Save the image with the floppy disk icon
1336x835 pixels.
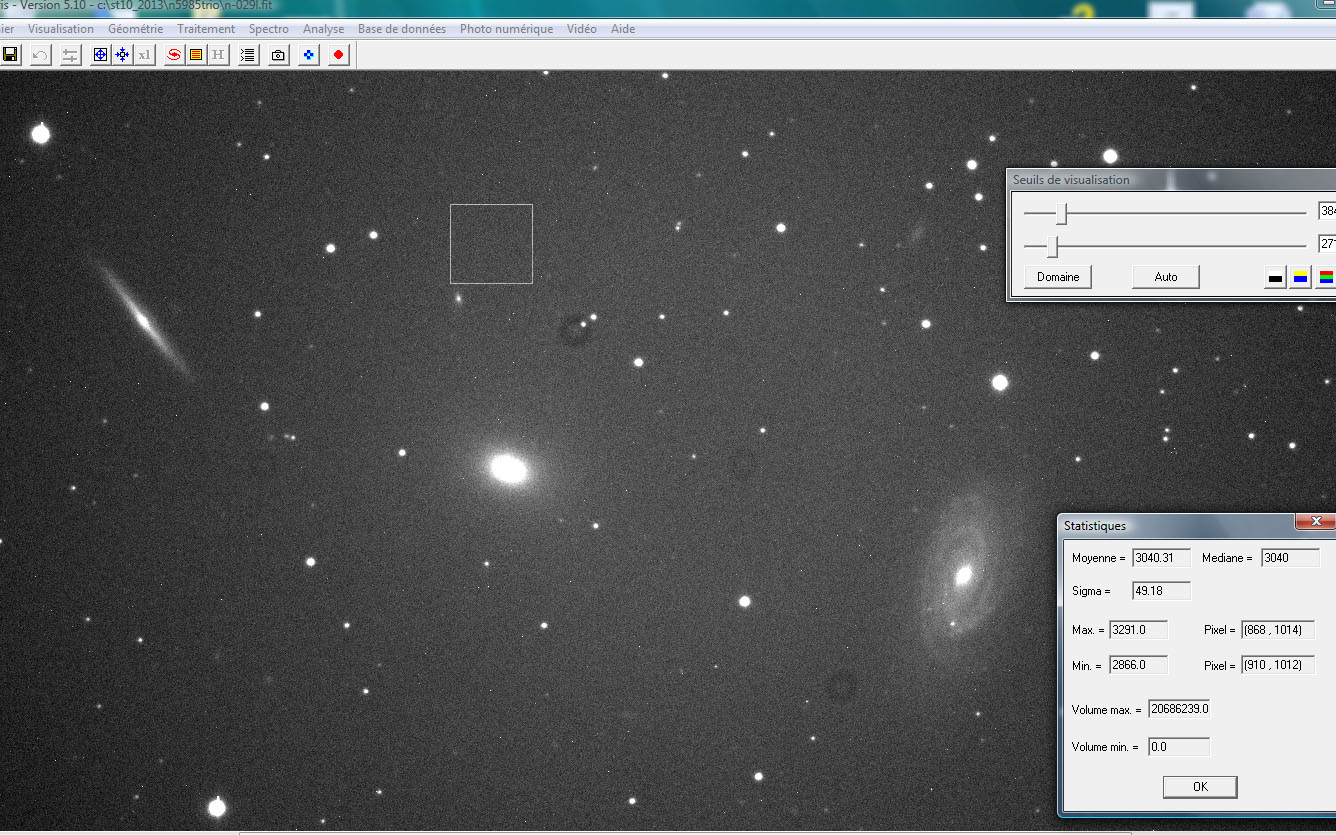click(10, 54)
